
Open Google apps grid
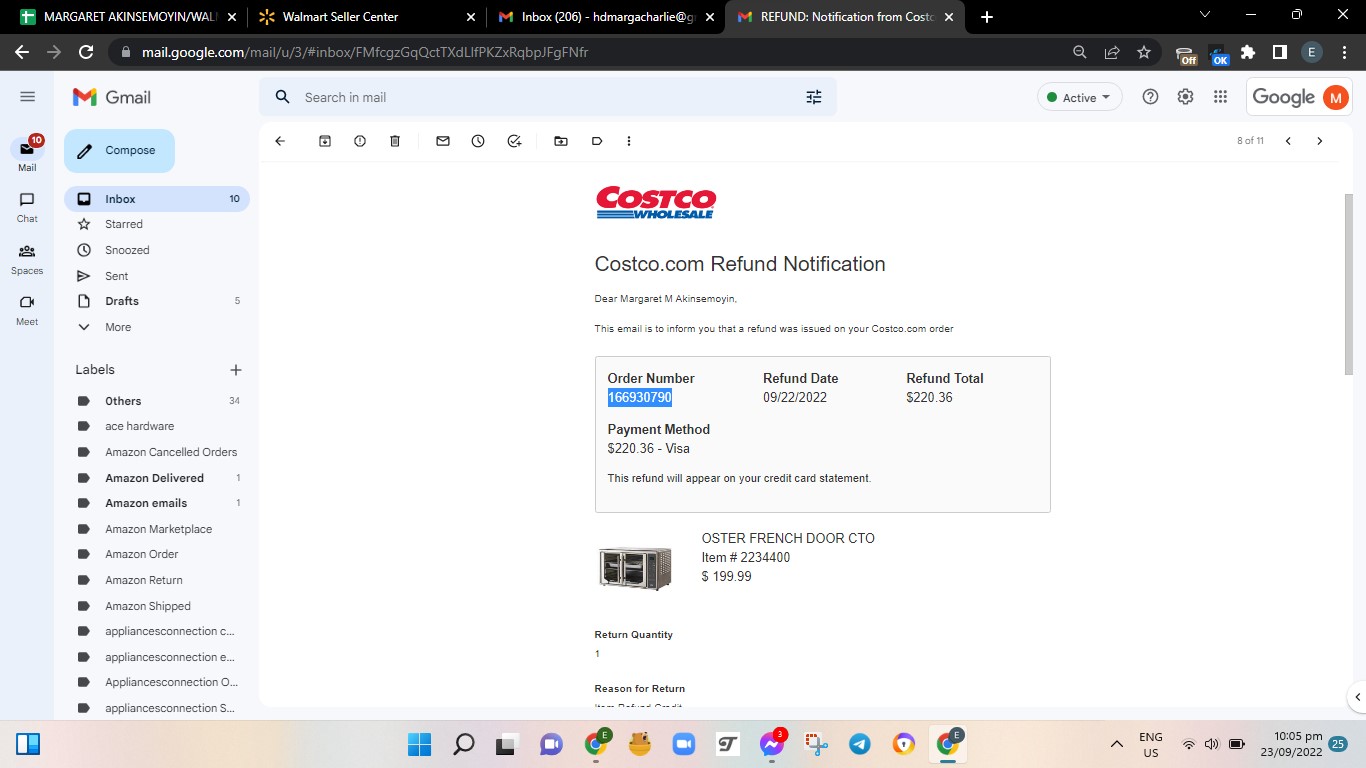click(x=1220, y=97)
